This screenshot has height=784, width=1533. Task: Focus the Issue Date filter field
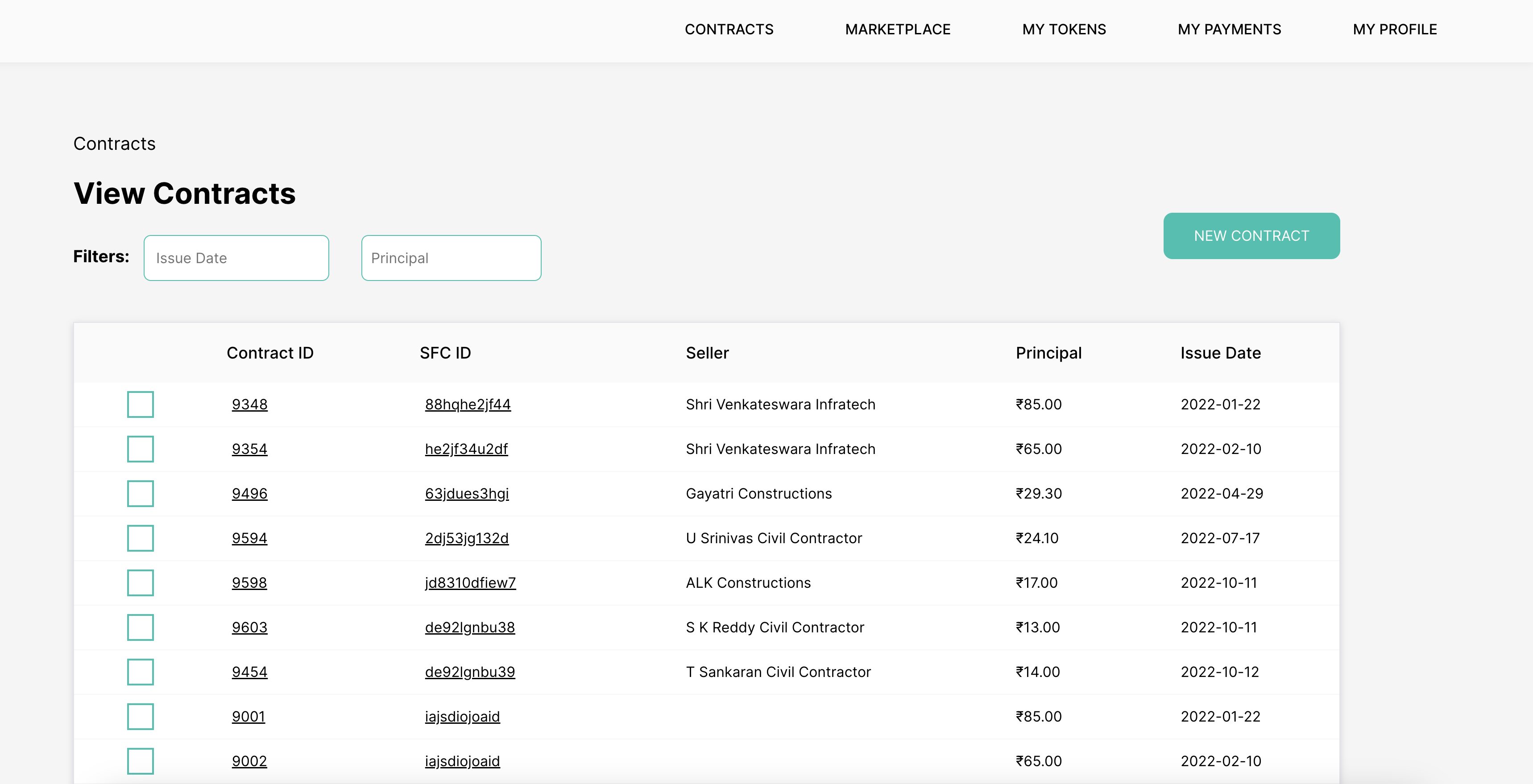pyautogui.click(x=236, y=258)
